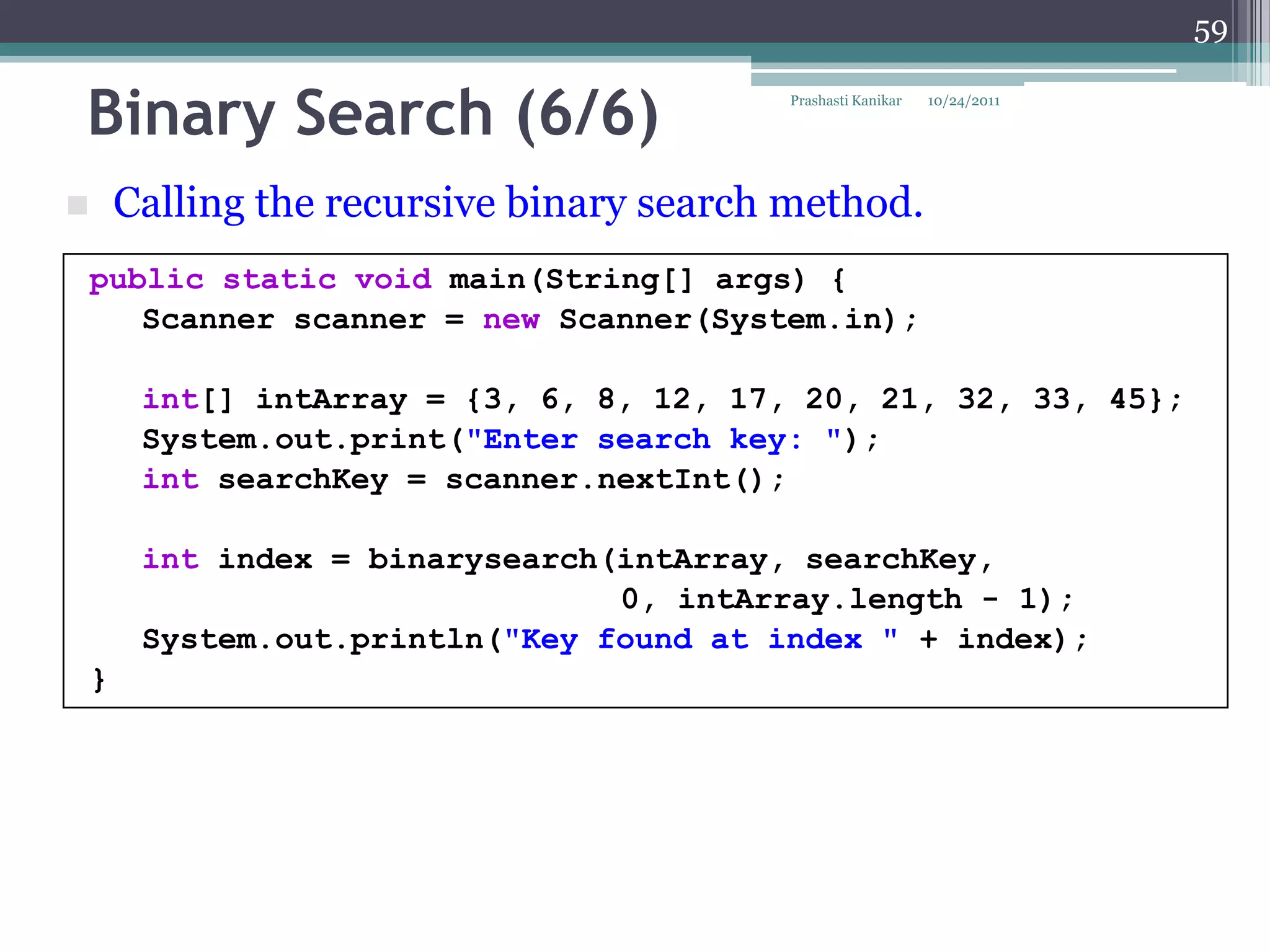Image resolution: width=1270 pixels, height=952 pixels.
Task: Click the 'int searchKey = scanner.nextInt();' line
Action: coord(463,480)
